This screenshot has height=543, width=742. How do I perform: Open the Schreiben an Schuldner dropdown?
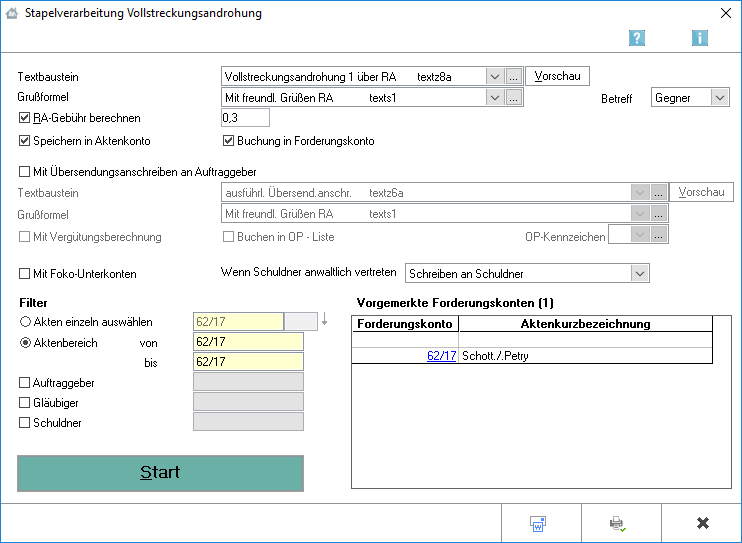pyautogui.click(x=640, y=273)
